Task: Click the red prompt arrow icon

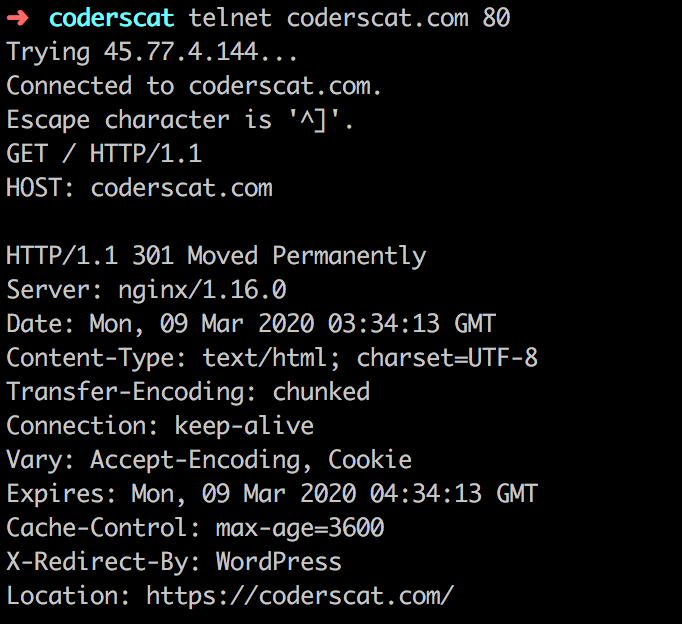Action: click(18, 18)
